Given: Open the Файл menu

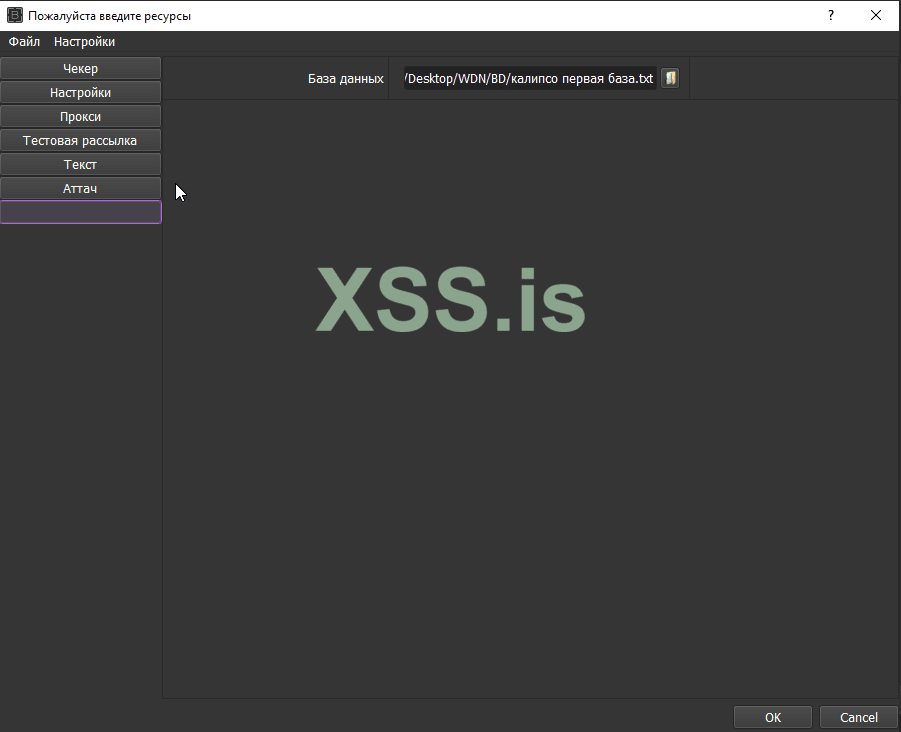Looking at the screenshot, I should (x=24, y=42).
